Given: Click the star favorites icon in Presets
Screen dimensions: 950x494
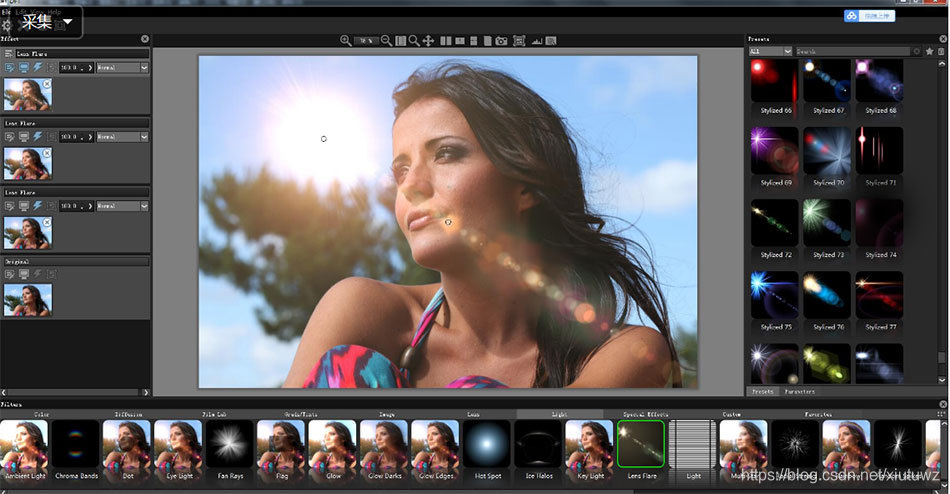Looking at the screenshot, I should pyautogui.click(x=929, y=52).
